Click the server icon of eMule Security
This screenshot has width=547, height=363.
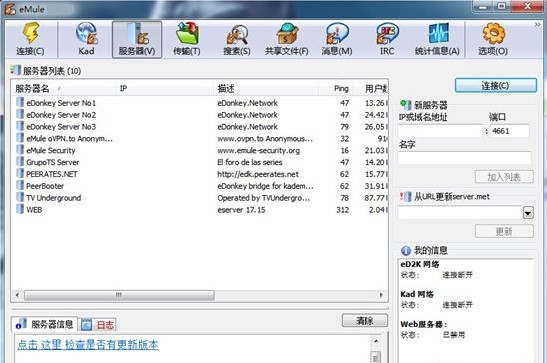click(20, 150)
